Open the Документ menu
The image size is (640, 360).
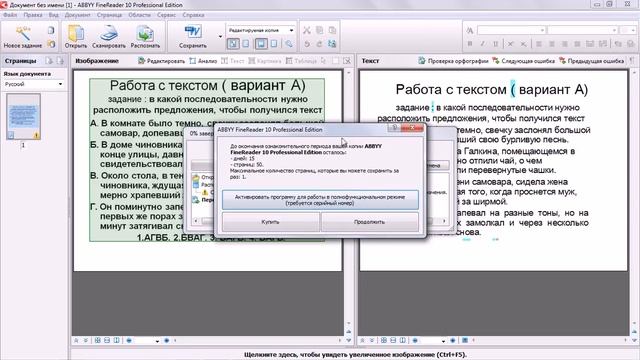[77, 15]
